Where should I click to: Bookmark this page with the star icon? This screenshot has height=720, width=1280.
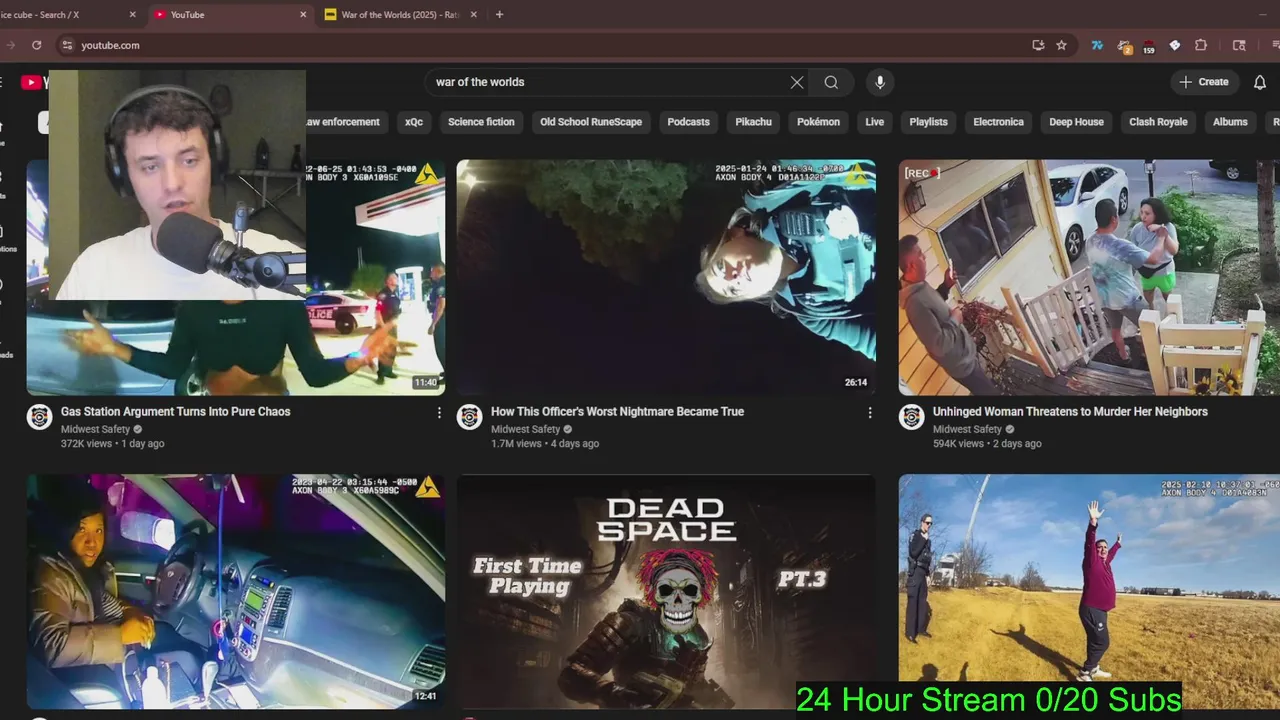pos(1061,45)
